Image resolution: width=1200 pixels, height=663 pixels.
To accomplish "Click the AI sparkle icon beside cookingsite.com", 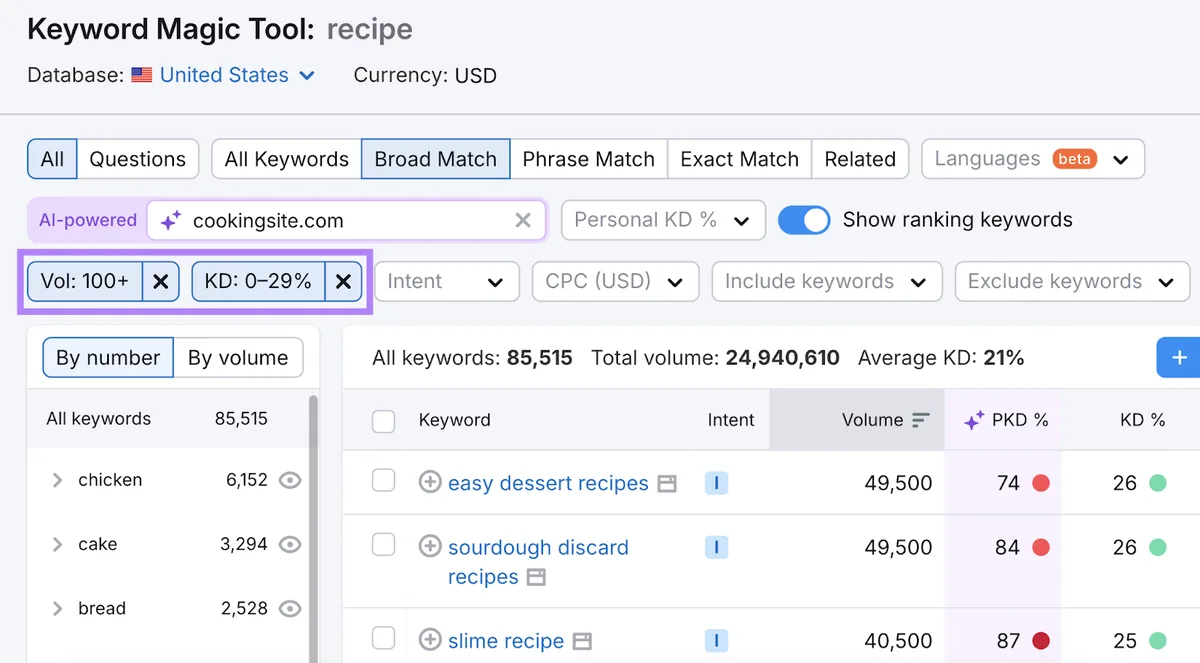I will click(x=171, y=220).
